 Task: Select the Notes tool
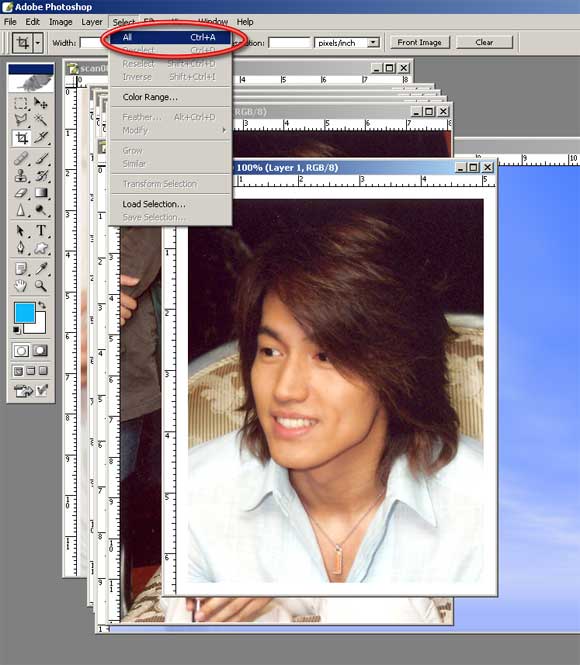click(20, 268)
